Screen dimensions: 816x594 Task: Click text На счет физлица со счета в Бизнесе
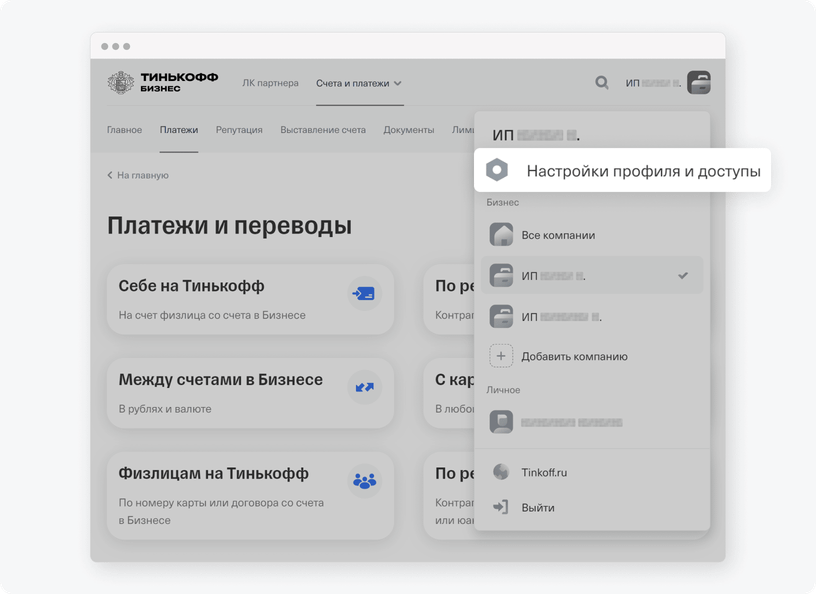click(212, 315)
